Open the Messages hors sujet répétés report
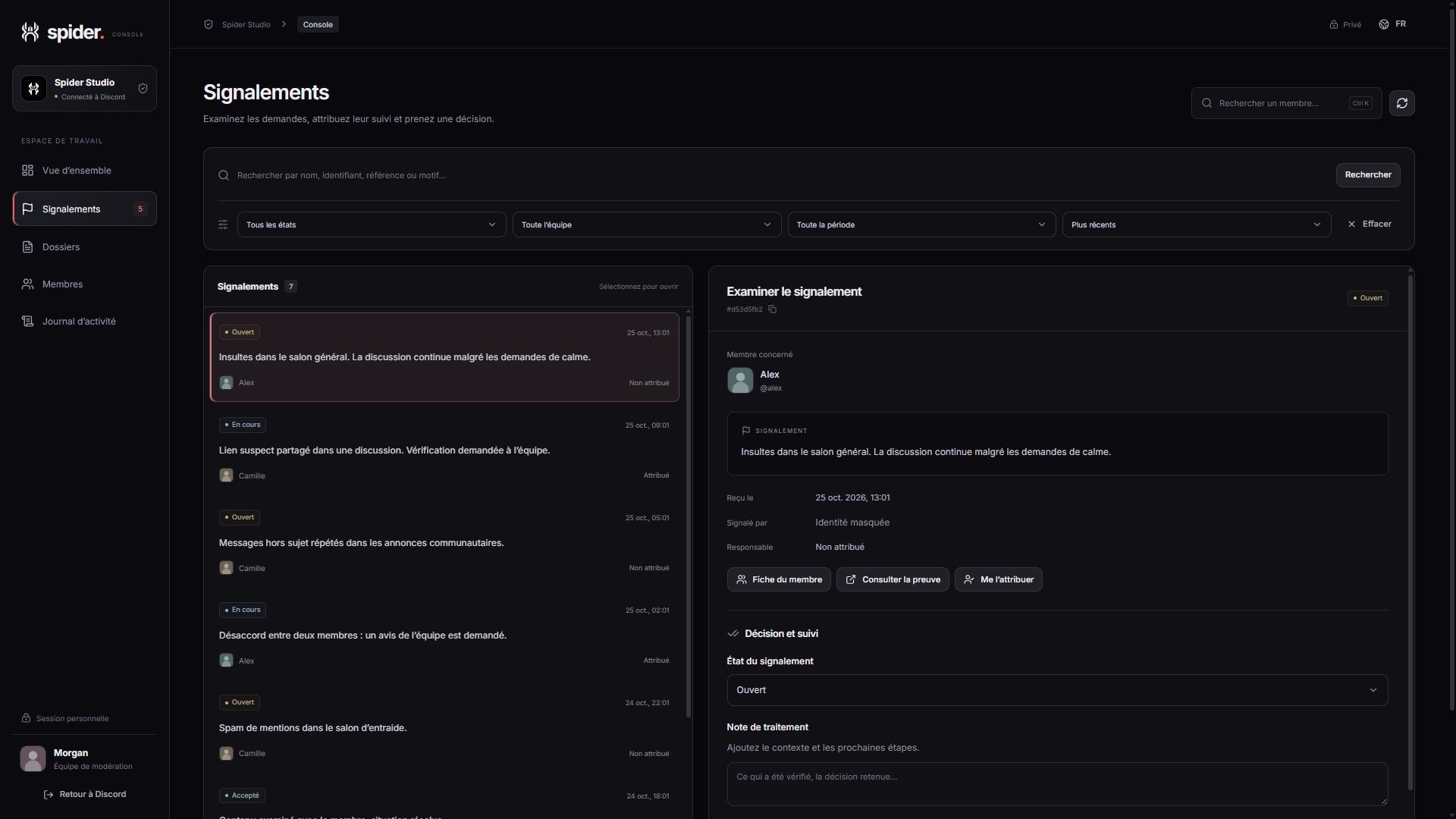Screen dimensions: 1456x819 [x=444, y=543]
